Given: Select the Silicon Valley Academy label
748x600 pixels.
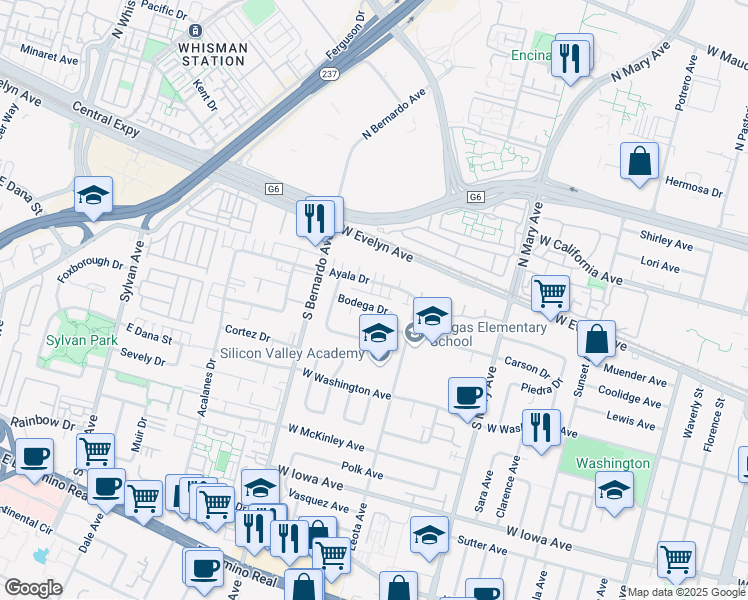Looking at the screenshot, I should (x=292, y=353).
